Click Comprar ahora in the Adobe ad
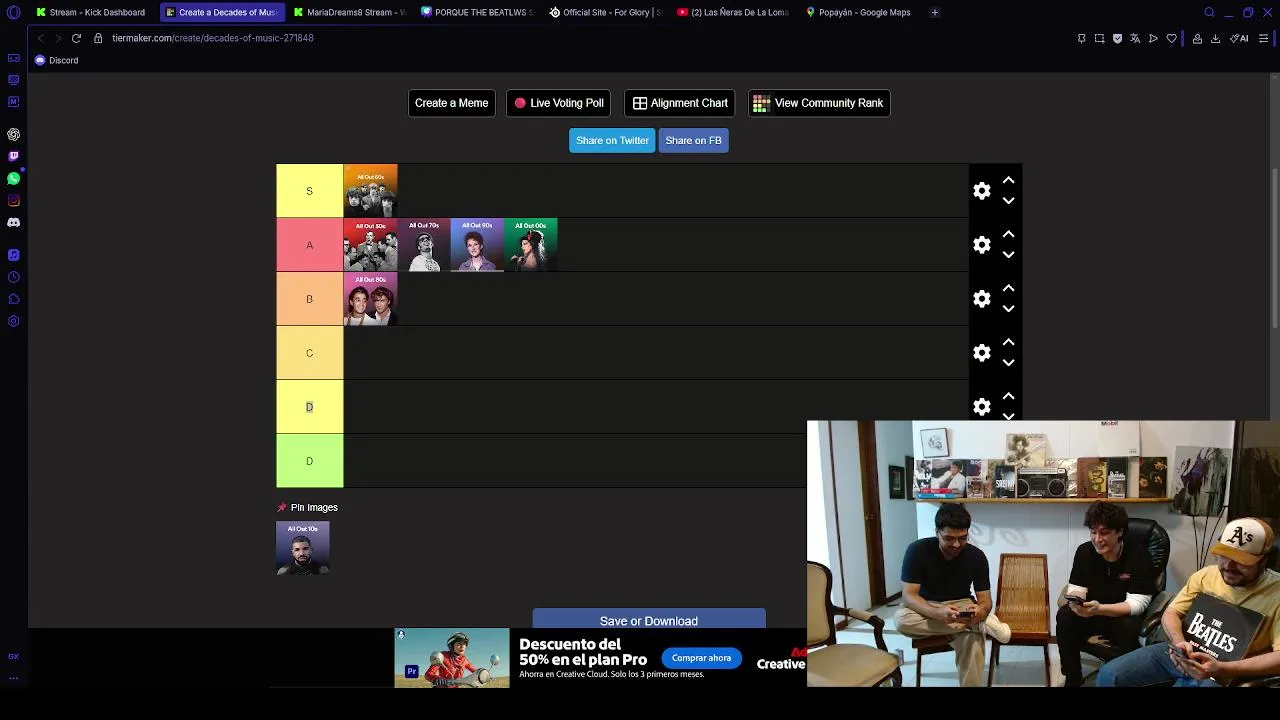This screenshot has width=1280, height=720. coord(701,658)
